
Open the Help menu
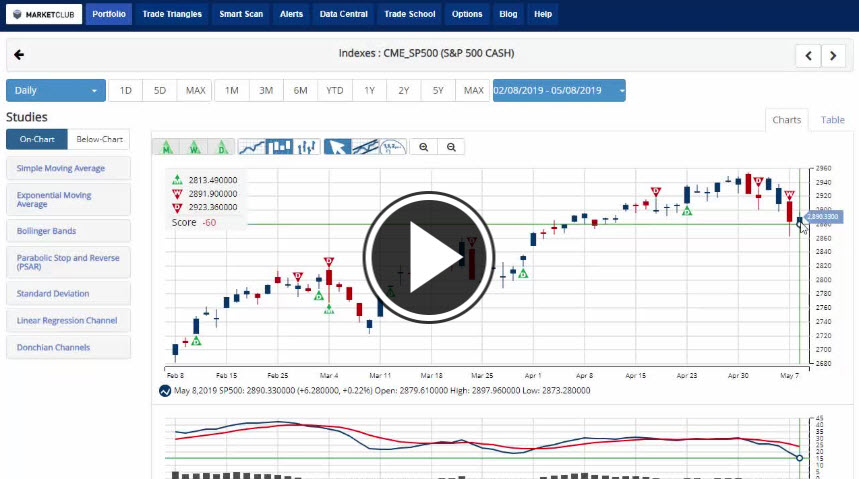pos(543,14)
